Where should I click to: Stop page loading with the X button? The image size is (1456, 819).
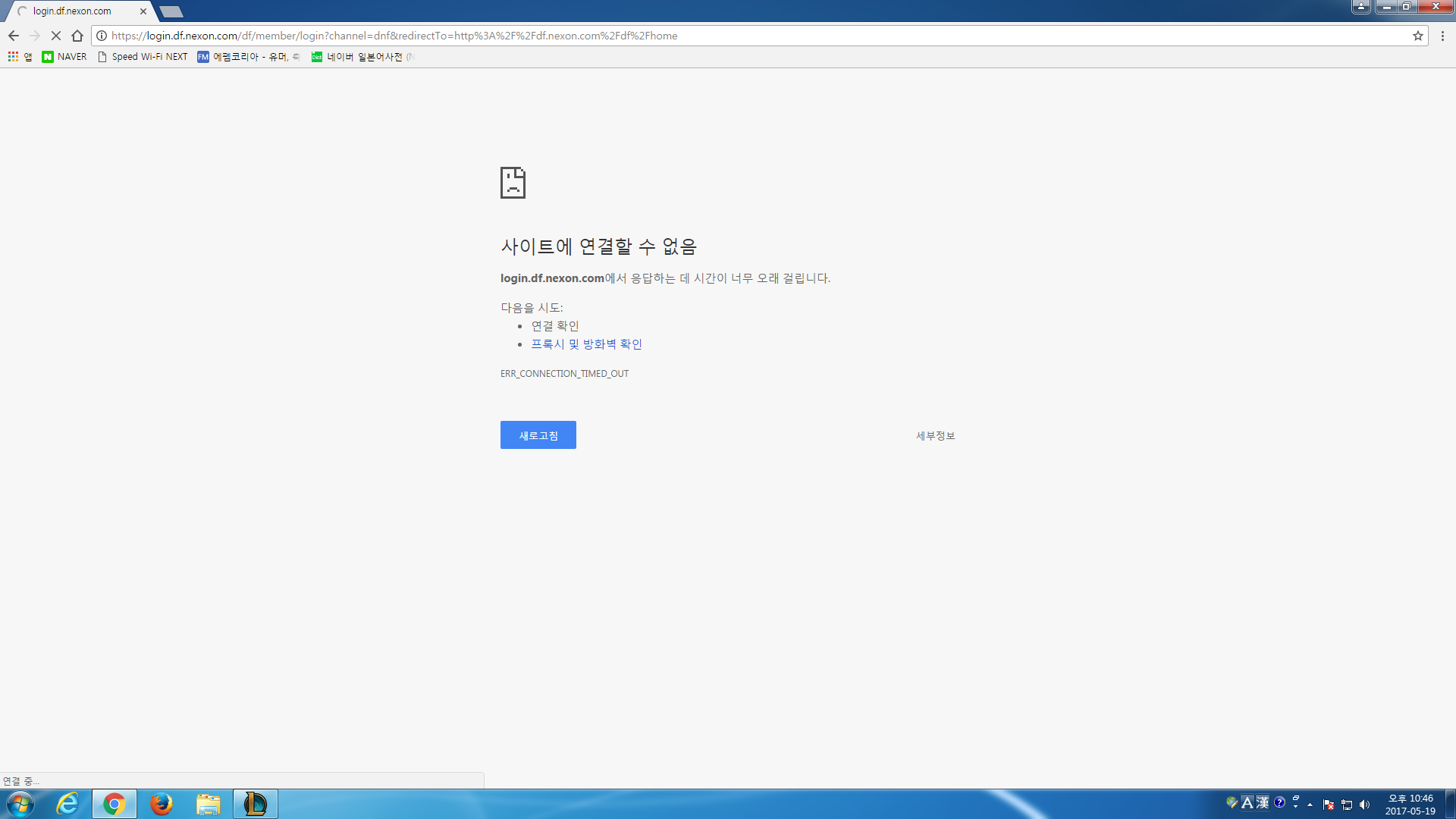(55, 36)
